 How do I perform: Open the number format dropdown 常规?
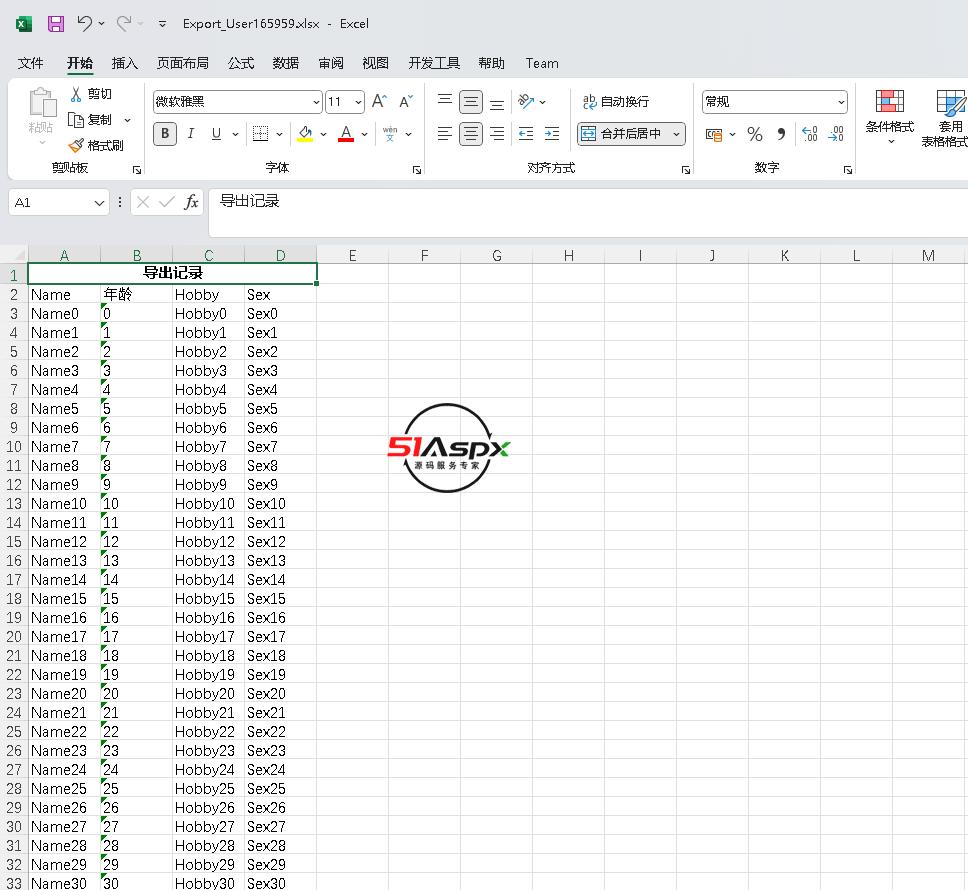(774, 102)
